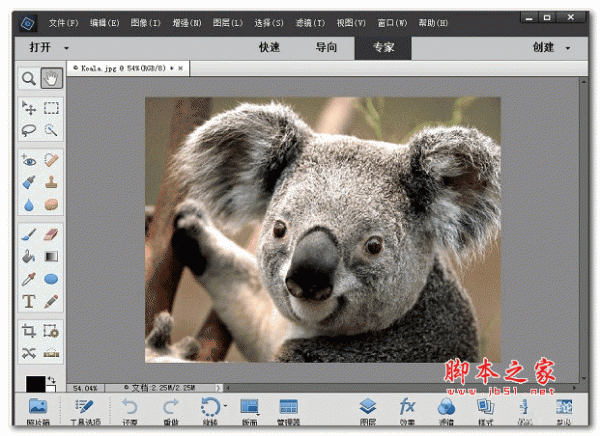Viewport: 600px width, 436px height.
Task: Choose the Red Eye Removal tool
Action: coord(29,160)
